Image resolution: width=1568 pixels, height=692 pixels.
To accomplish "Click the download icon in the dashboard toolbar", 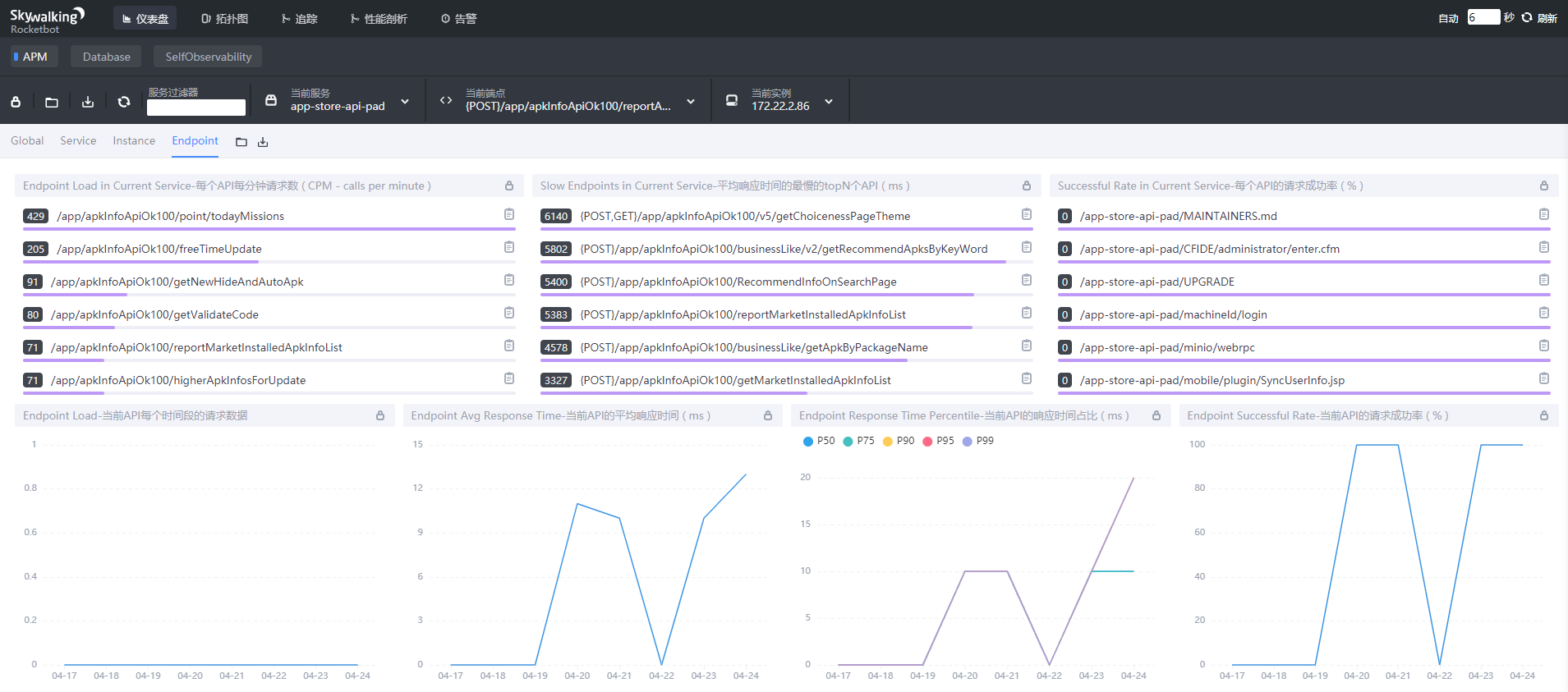I will click(x=88, y=102).
